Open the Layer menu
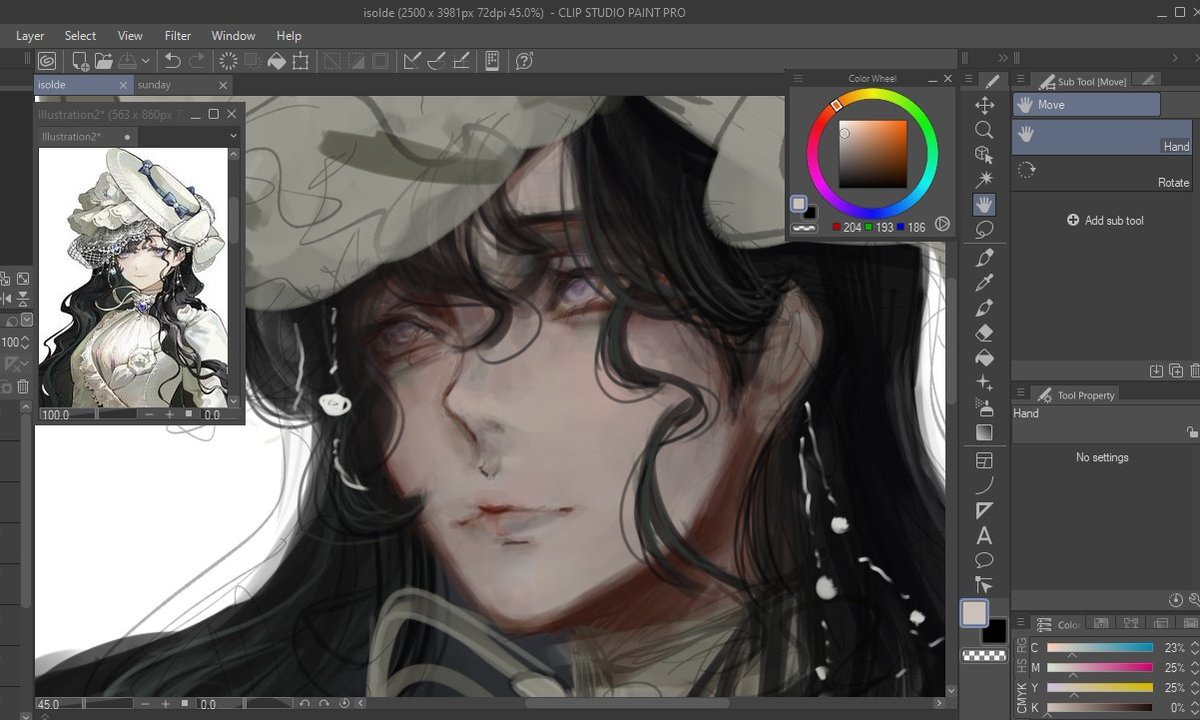 [30, 35]
